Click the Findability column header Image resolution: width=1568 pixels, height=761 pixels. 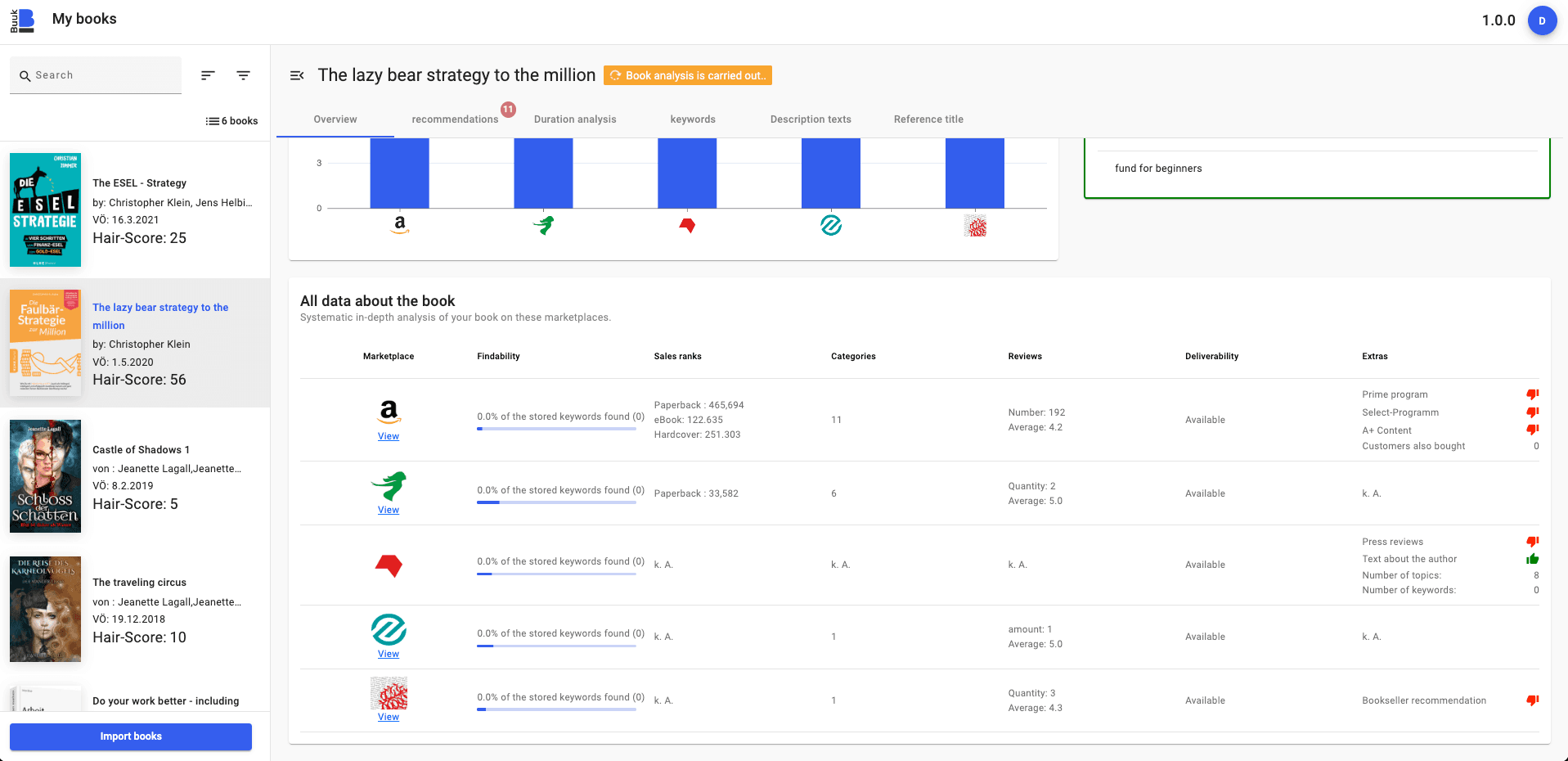point(498,356)
